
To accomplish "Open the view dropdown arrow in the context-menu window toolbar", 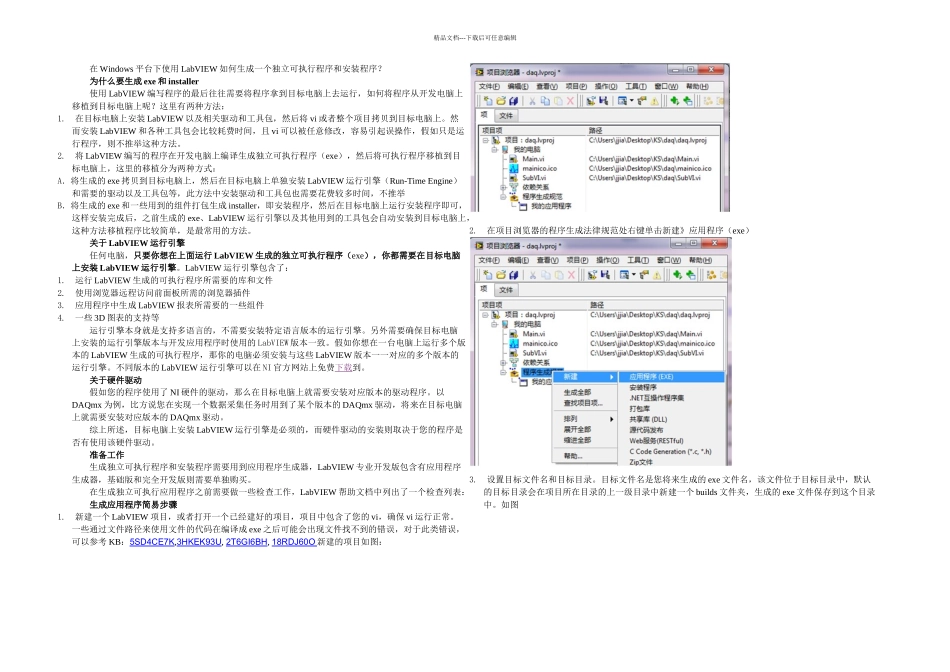I will 634,274.
